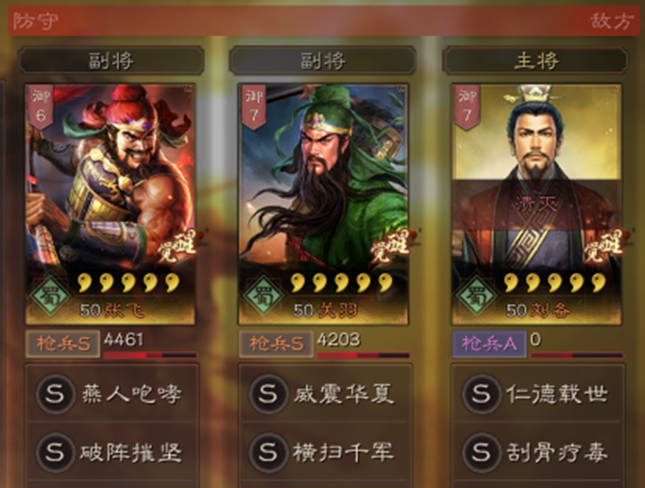The width and height of the screenshot is (645, 488).
Task: Open Guan Yu's hero card portrait
Action: pyautogui.click(x=323, y=204)
